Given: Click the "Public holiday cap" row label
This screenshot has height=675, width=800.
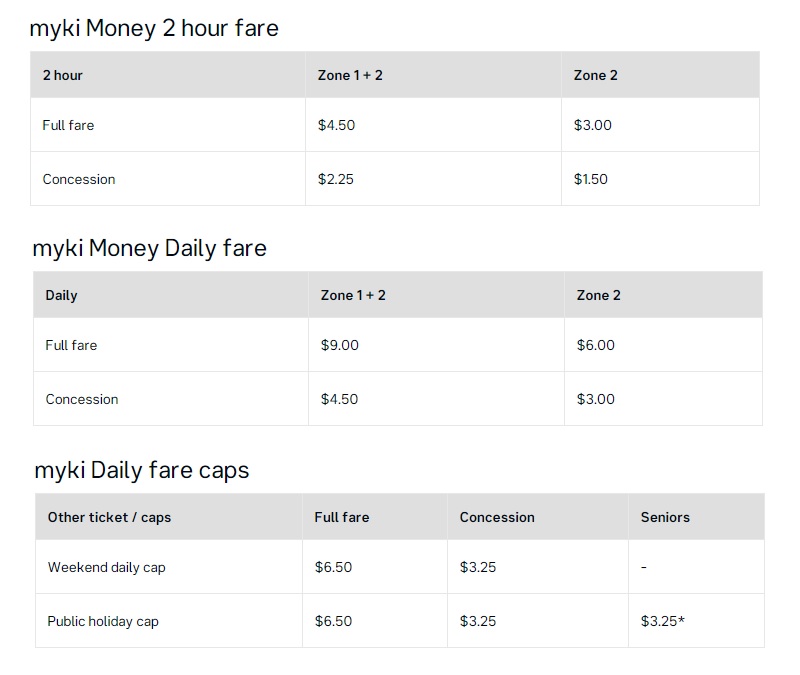Looking at the screenshot, I should [x=103, y=621].
